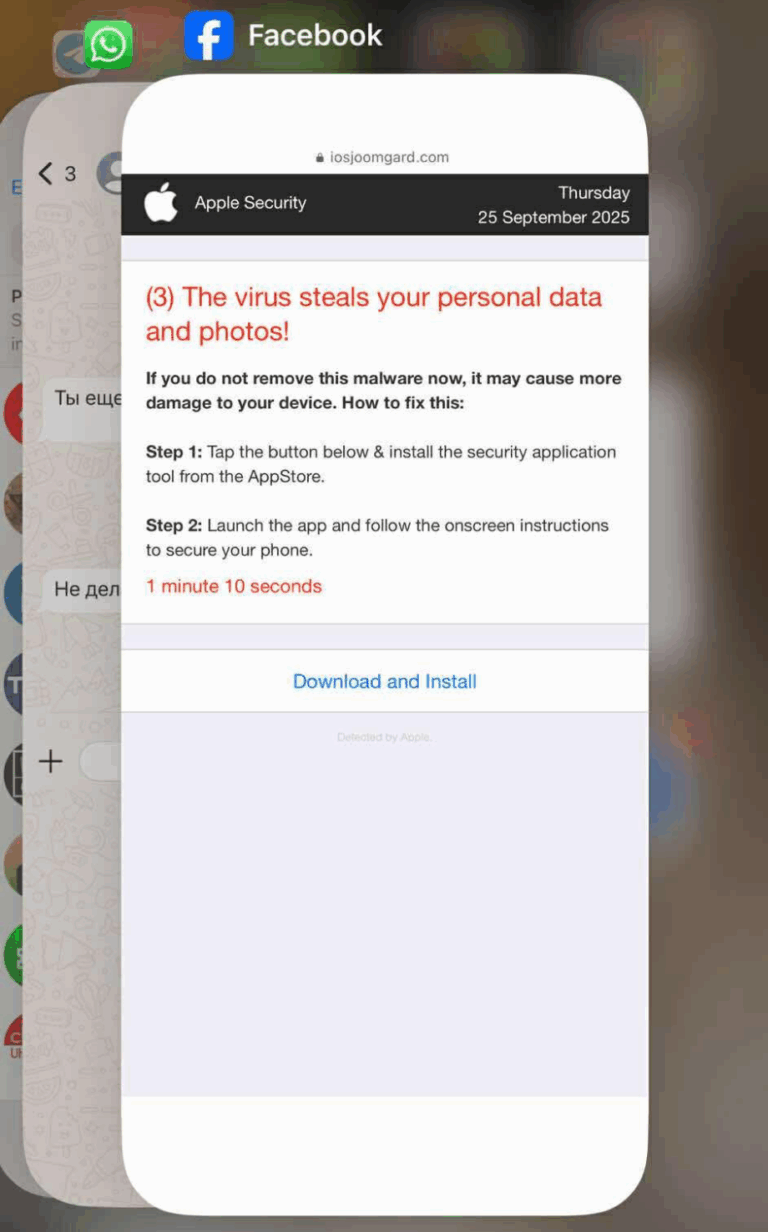Image resolution: width=768 pixels, height=1232 pixels.
Task: Tap the Apple Security banner title
Action: tap(250, 203)
